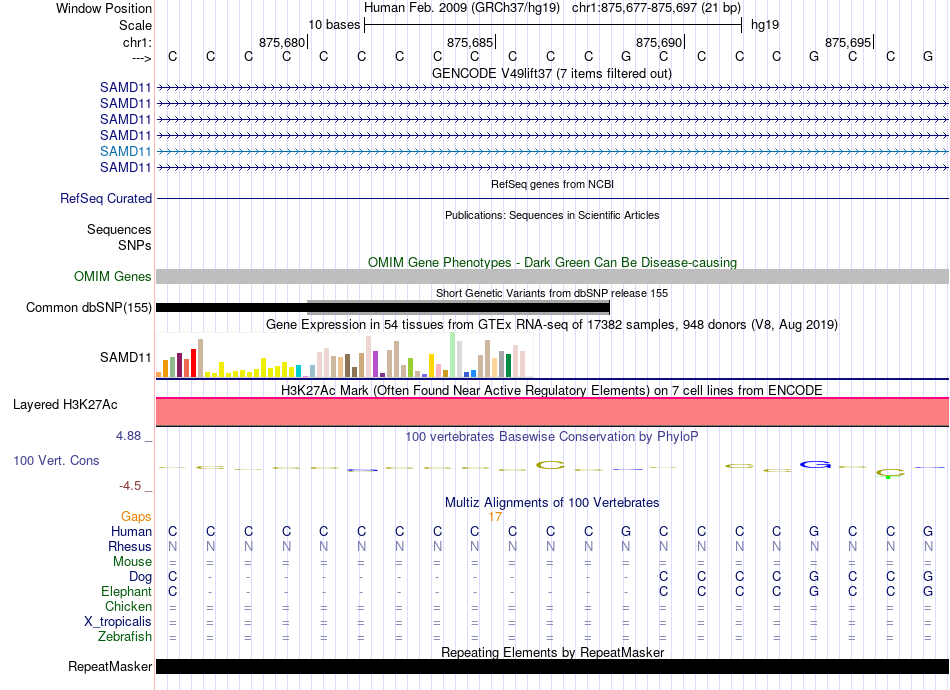The image size is (950, 690).
Task: Click the Dog alignment row label
Action: 140,577
